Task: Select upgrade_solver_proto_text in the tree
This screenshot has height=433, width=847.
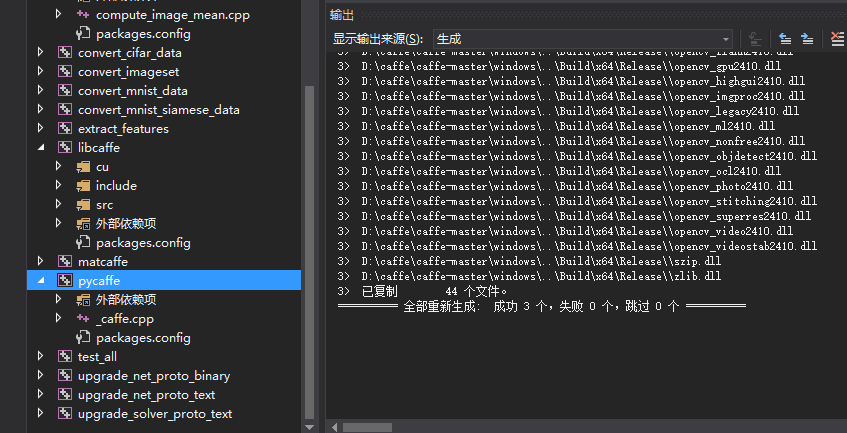Action: pyautogui.click(x=155, y=414)
